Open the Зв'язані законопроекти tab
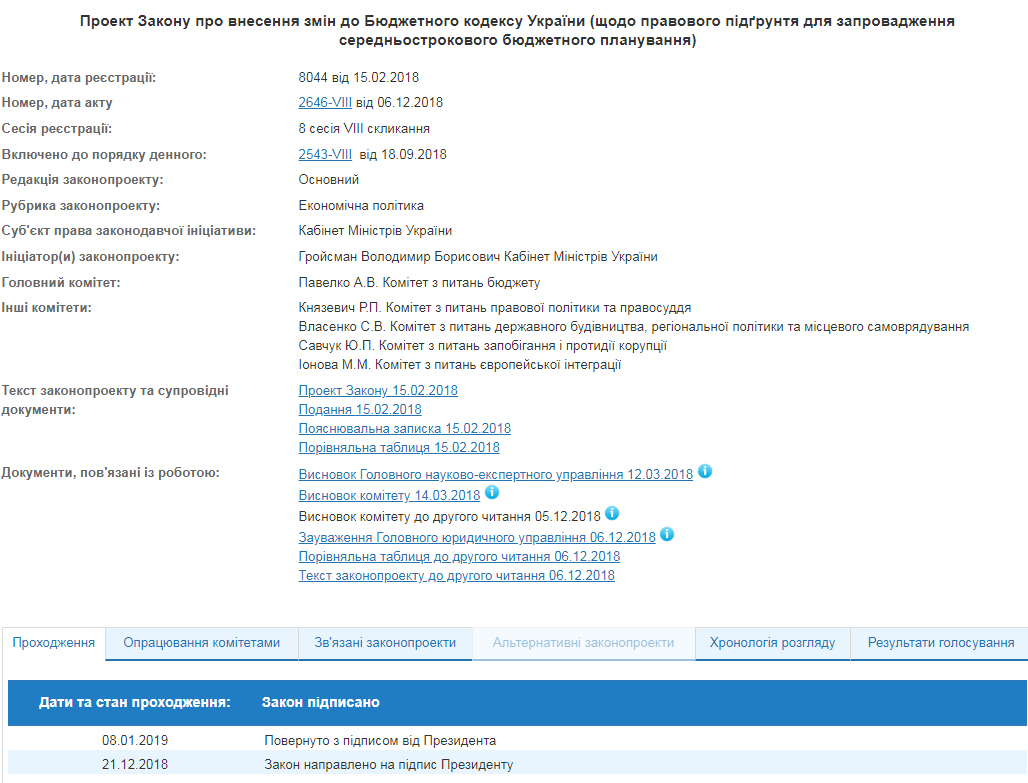This screenshot has width=1028, height=783. (x=385, y=643)
